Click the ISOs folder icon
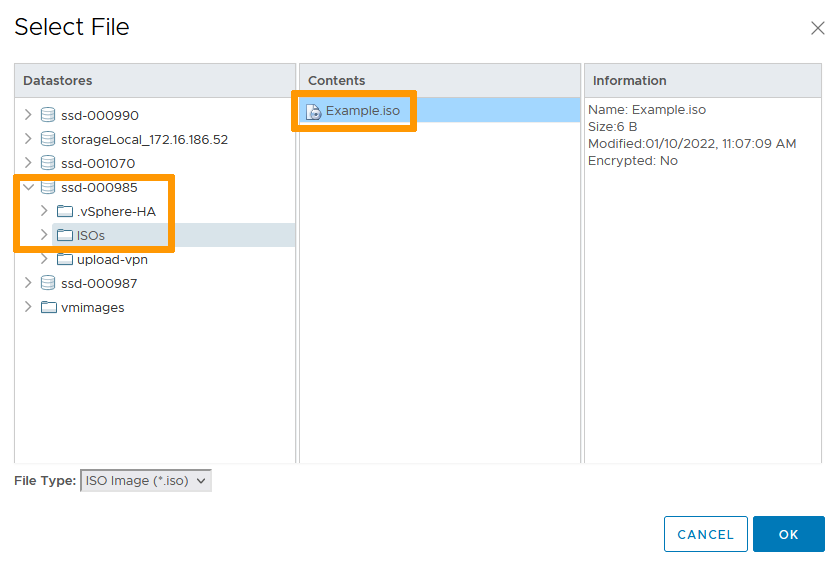839x566 pixels. pyautogui.click(x=65, y=235)
